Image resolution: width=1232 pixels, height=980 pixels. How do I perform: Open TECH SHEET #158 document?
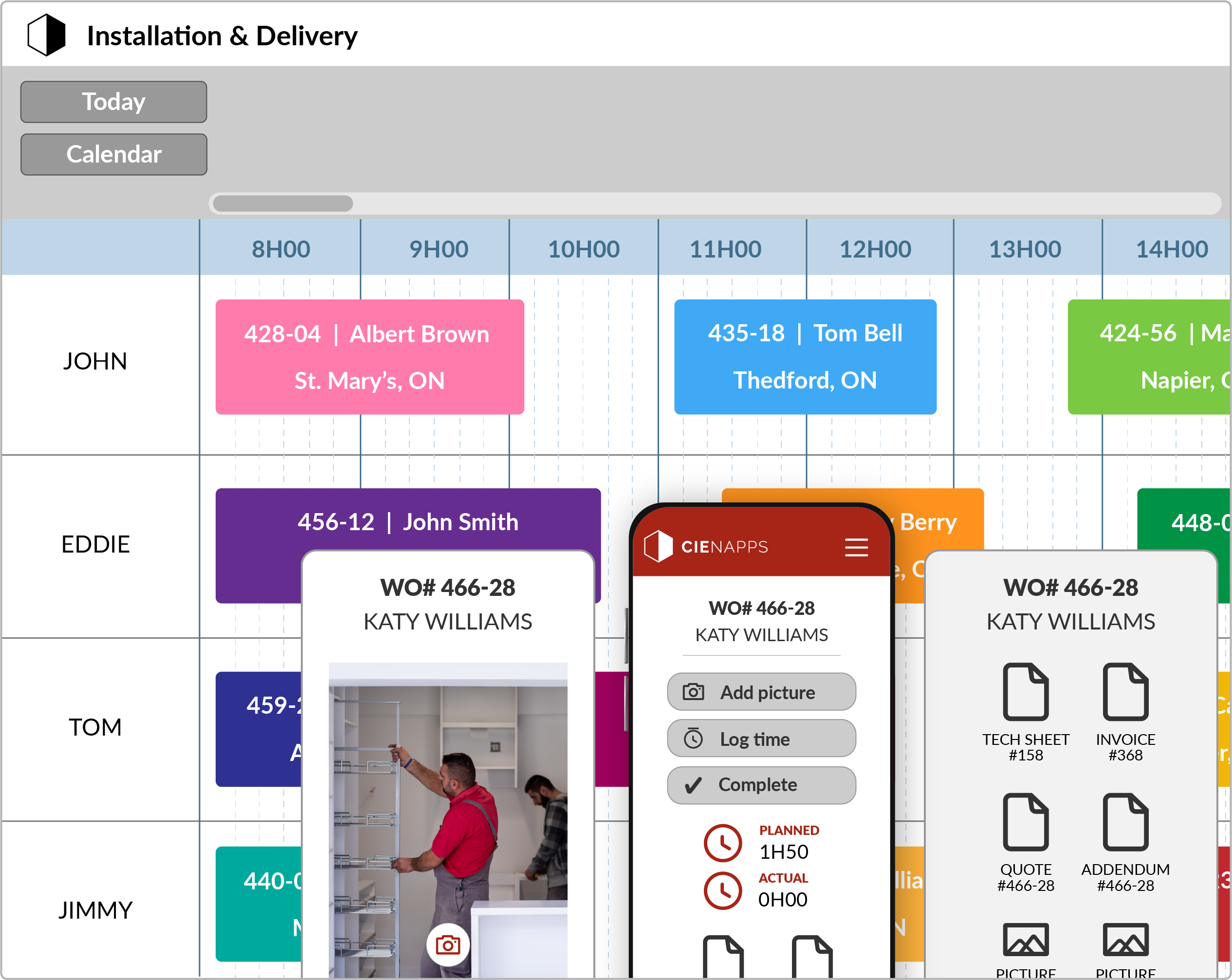(x=1026, y=712)
